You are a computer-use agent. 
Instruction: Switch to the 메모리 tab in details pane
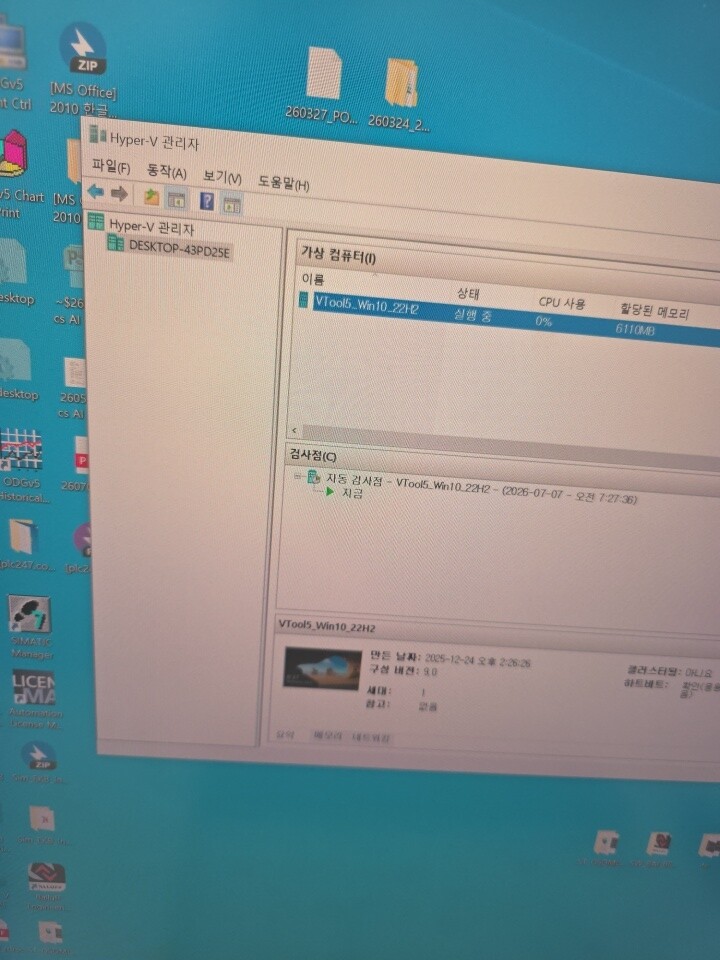328,736
